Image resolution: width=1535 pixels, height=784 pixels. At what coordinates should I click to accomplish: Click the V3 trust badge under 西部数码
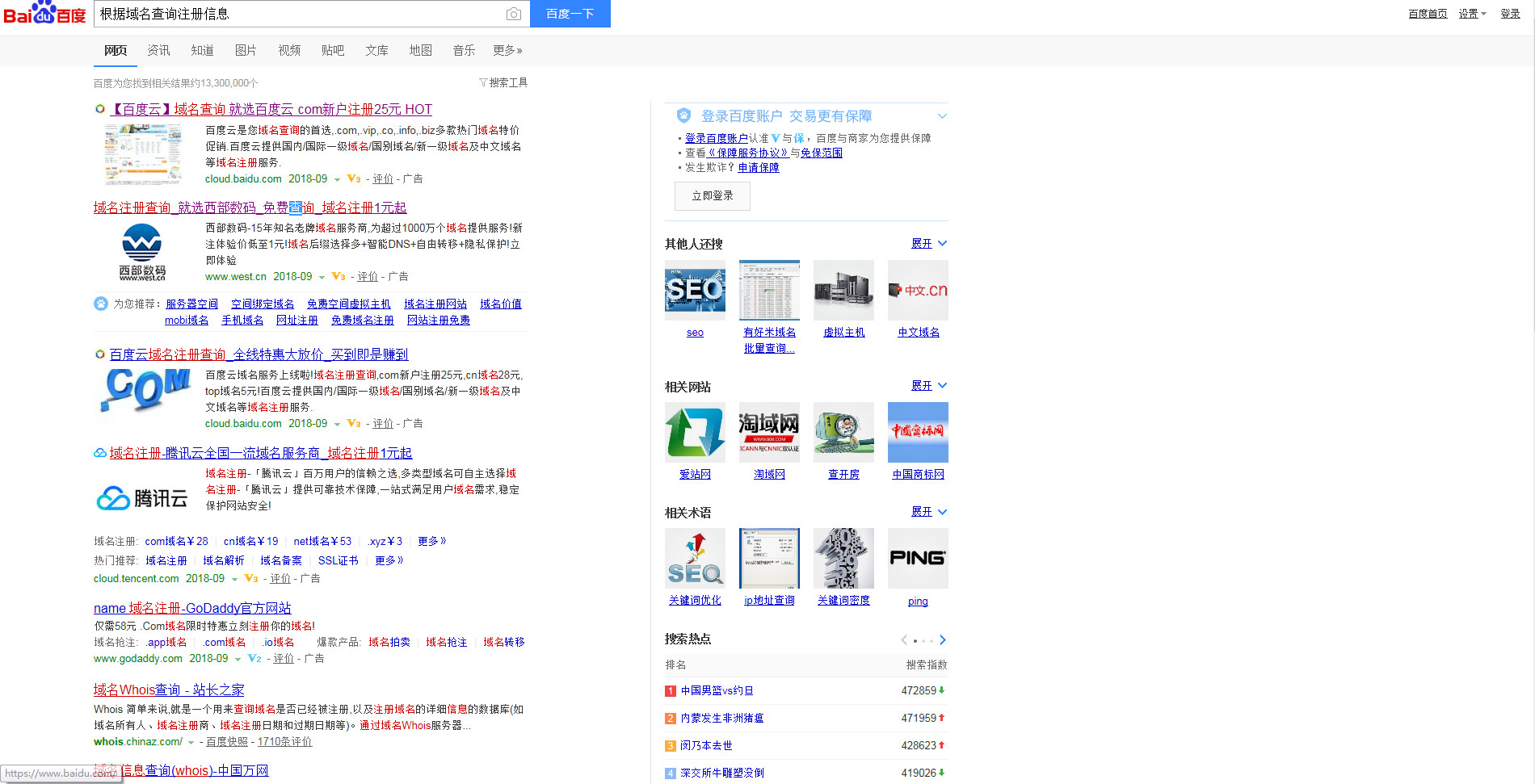[339, 277]
